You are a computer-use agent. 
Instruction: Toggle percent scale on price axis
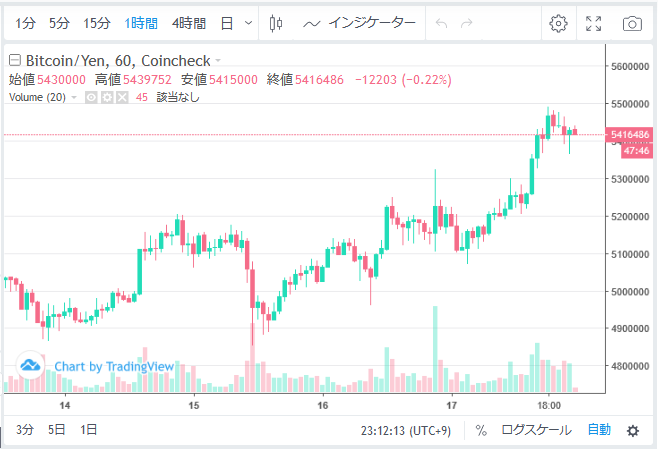point(481,430)
